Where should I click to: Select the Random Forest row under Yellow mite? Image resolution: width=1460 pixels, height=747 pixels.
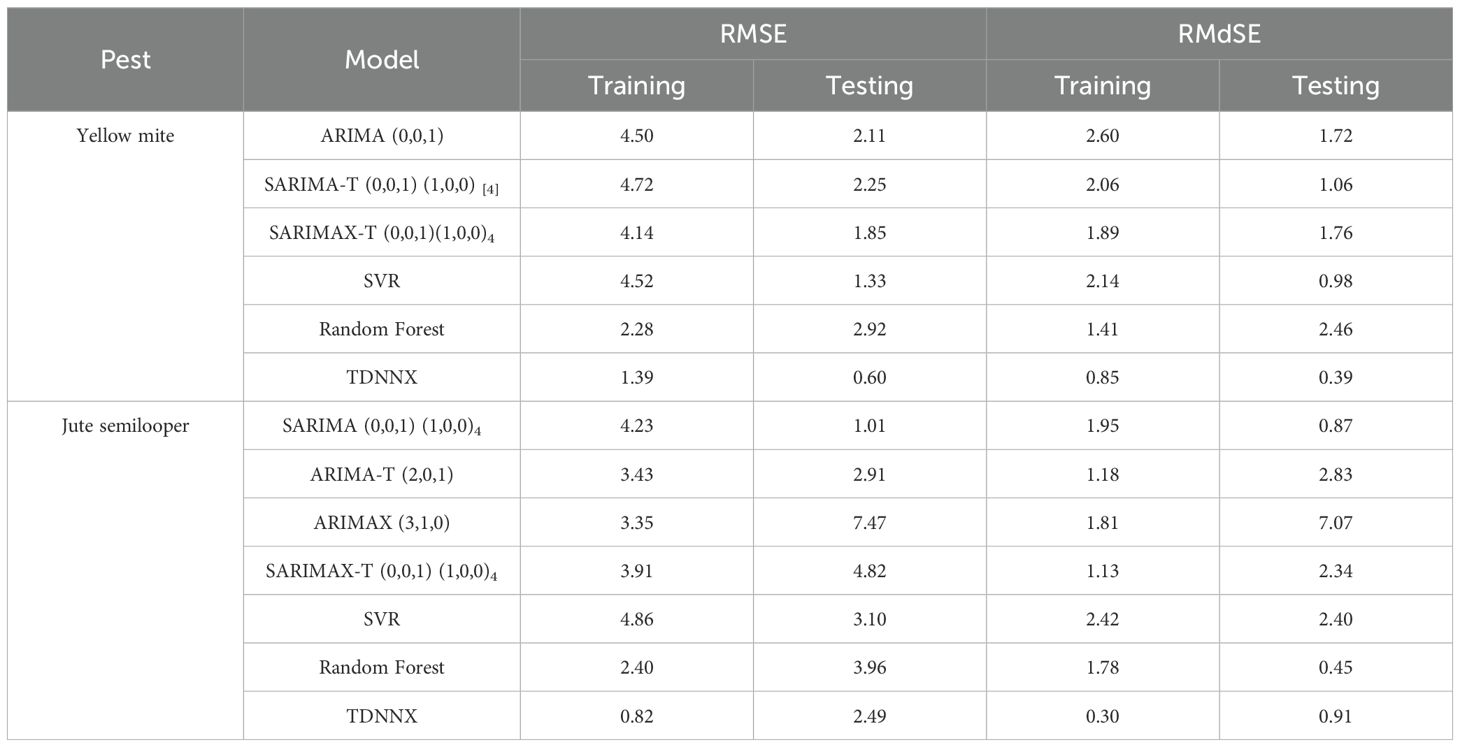coord(381,329)
